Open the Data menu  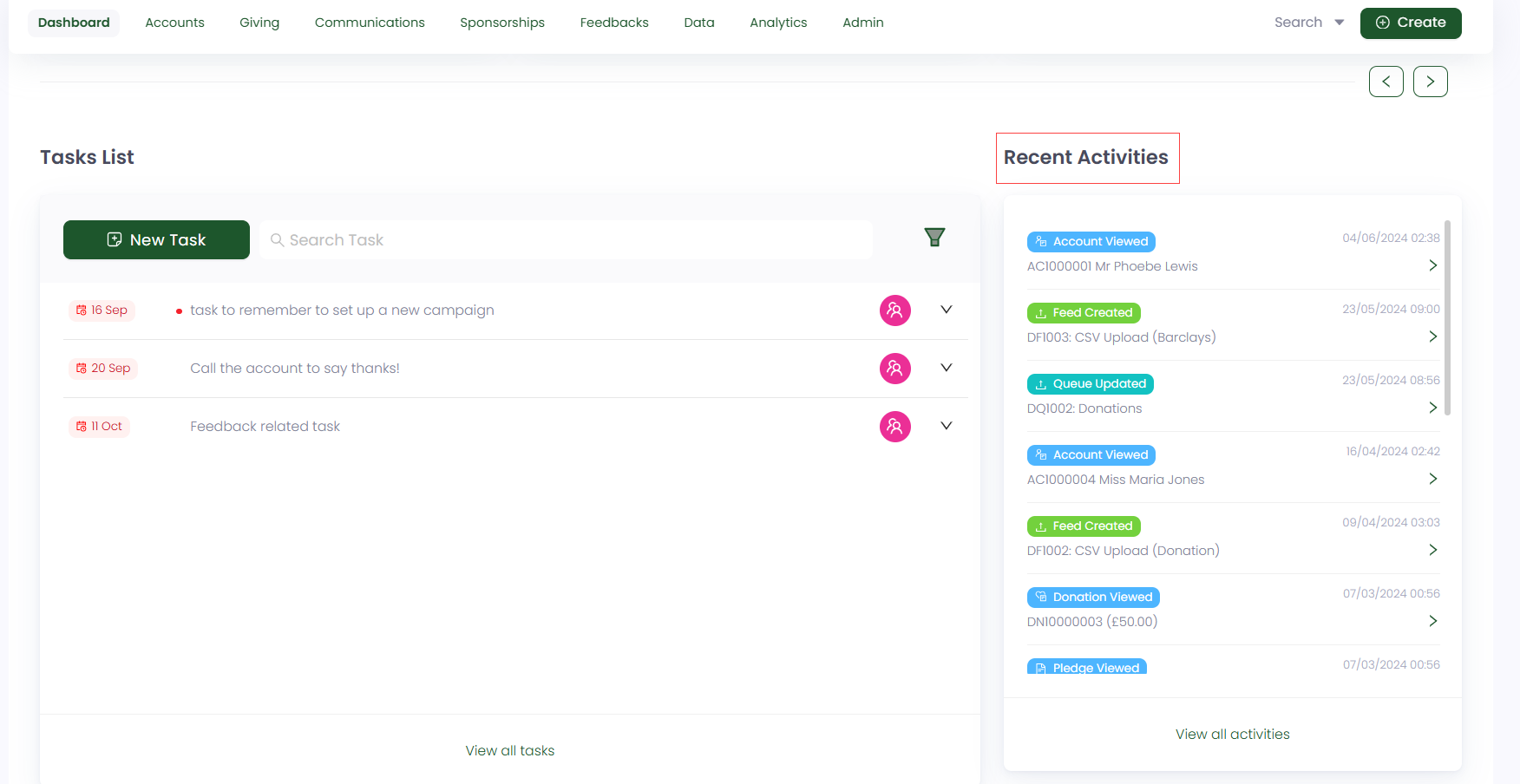[x=699, y=23]
